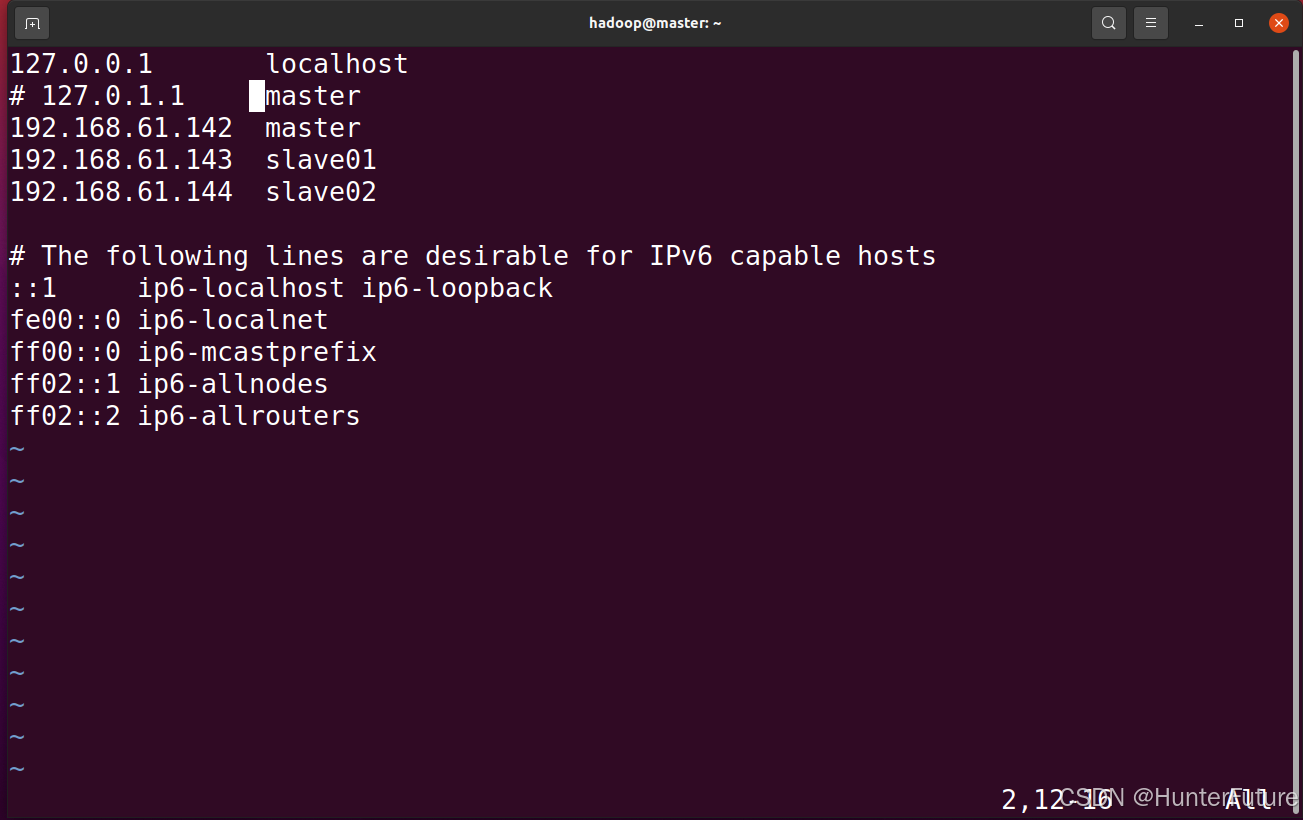
Task: Place cursor on localhost entry
Action: [x=337, y=64]
